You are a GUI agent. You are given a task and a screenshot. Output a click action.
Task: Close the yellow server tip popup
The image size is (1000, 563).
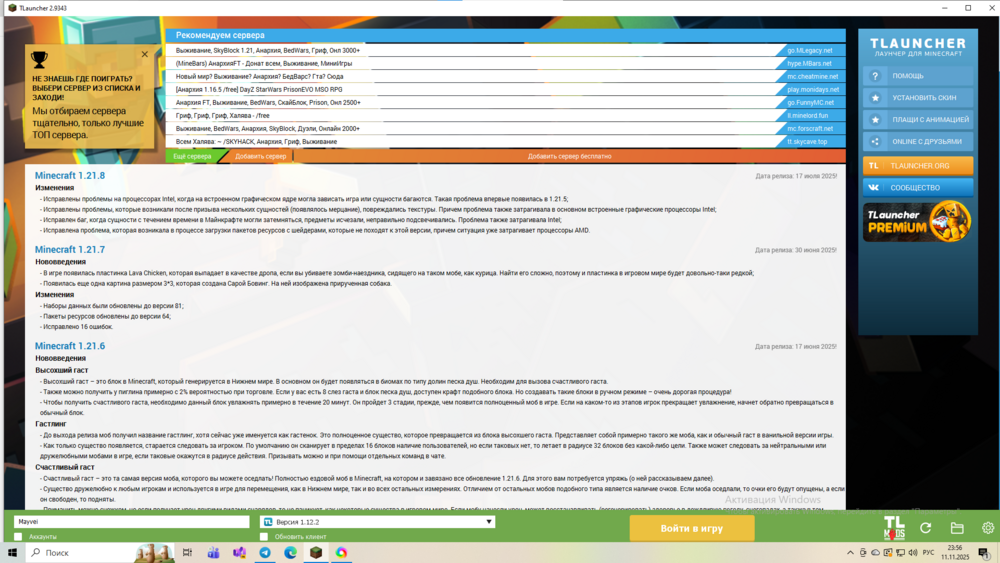point(145,55)
